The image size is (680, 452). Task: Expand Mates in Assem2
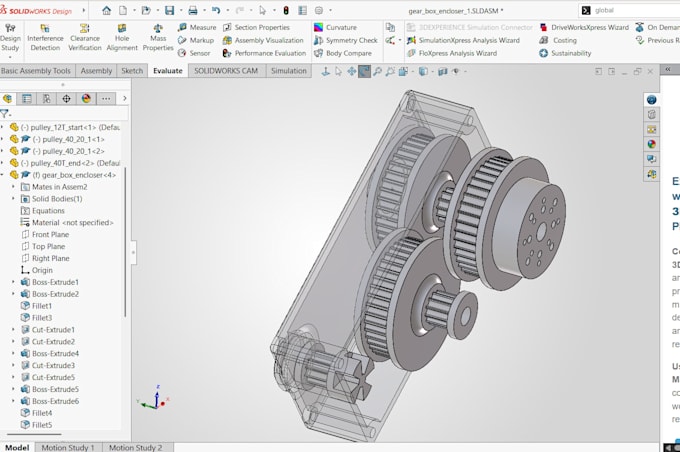[x=13, y=187]
